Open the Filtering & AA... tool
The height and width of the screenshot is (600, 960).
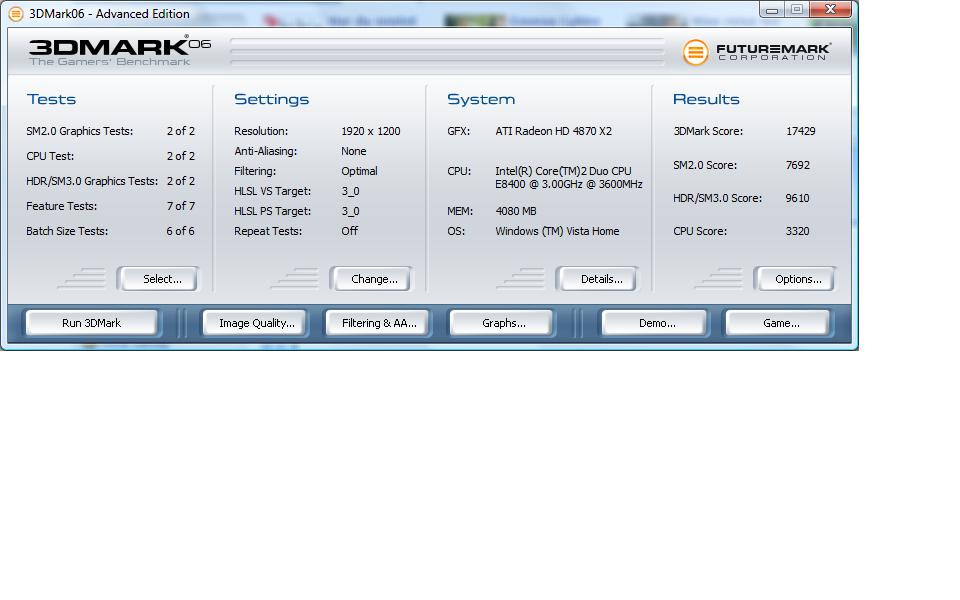[x=378, y=323]
